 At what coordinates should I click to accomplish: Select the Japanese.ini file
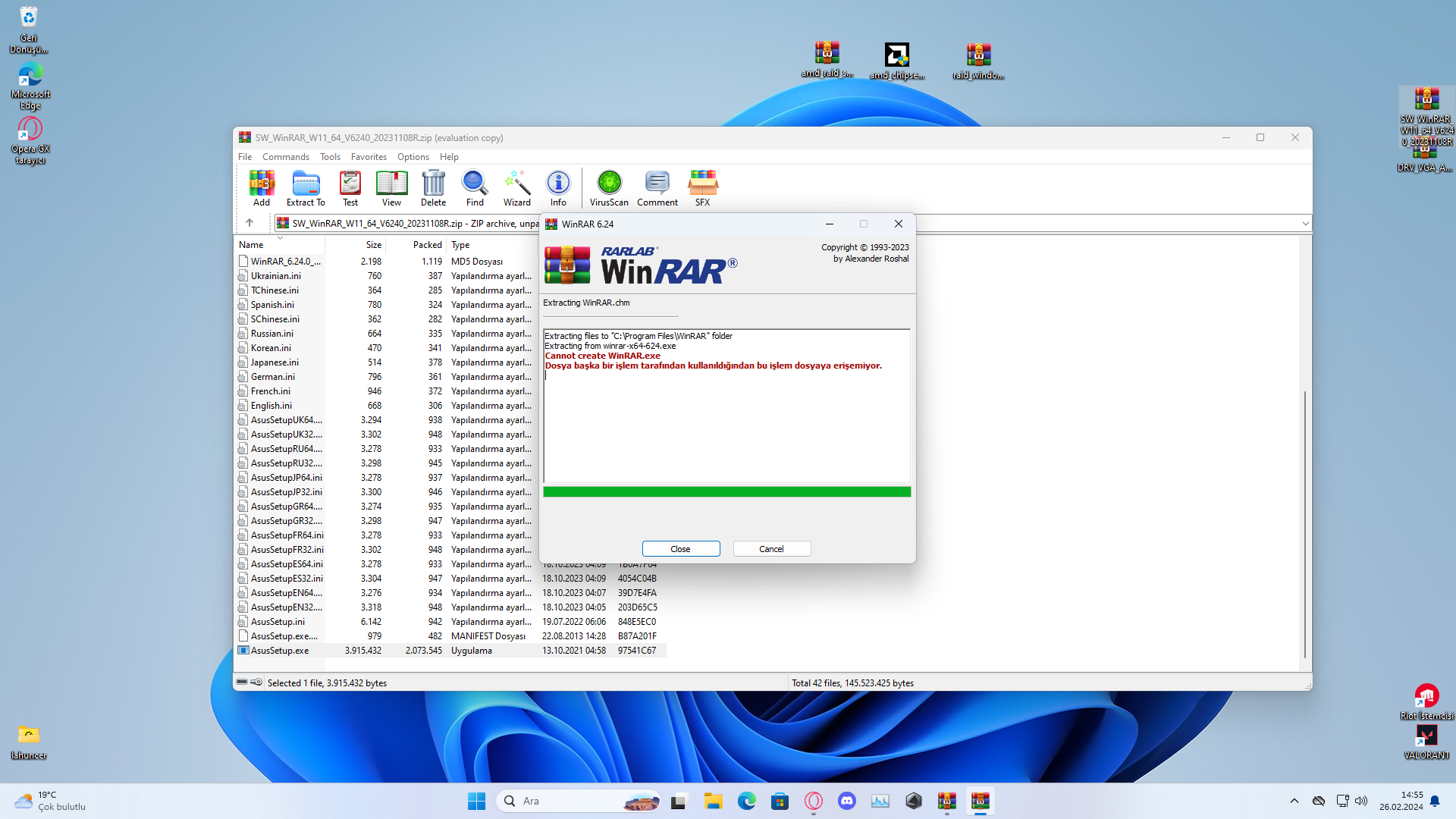275,362
